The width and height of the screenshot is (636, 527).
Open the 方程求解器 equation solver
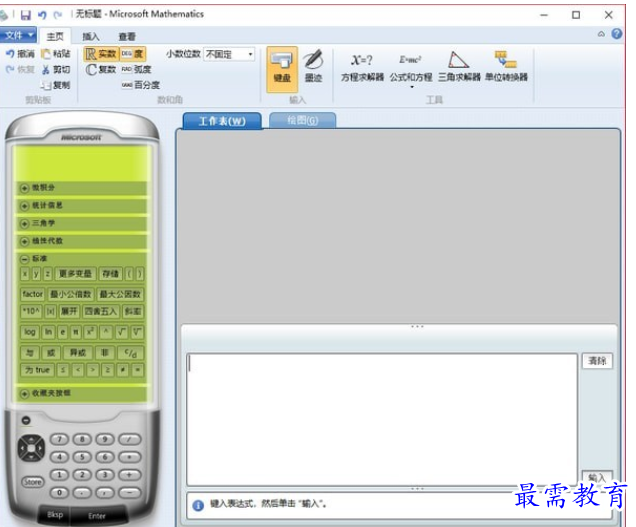362,68
